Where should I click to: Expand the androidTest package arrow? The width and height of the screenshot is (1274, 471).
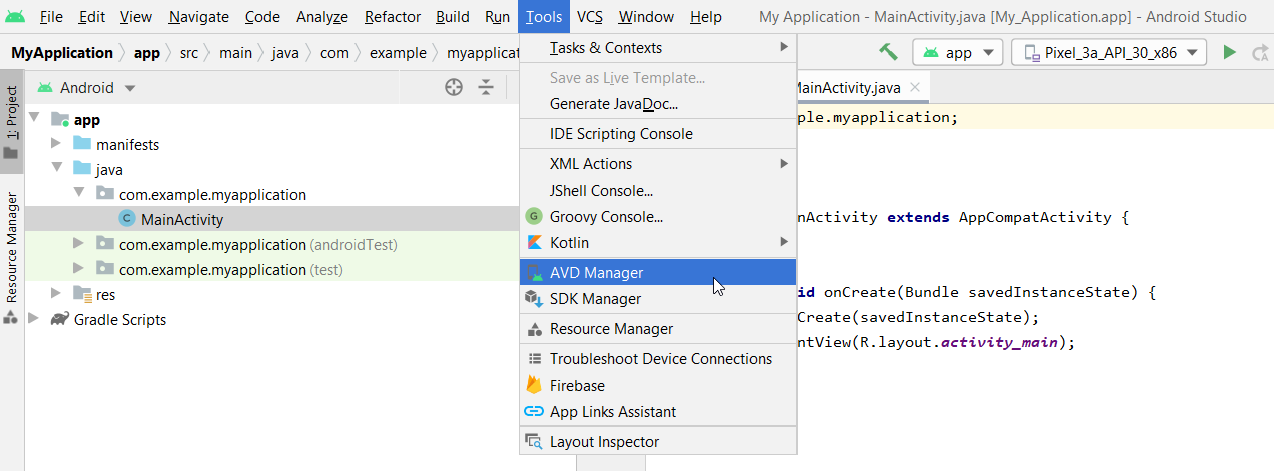click(x=79, y=244)
